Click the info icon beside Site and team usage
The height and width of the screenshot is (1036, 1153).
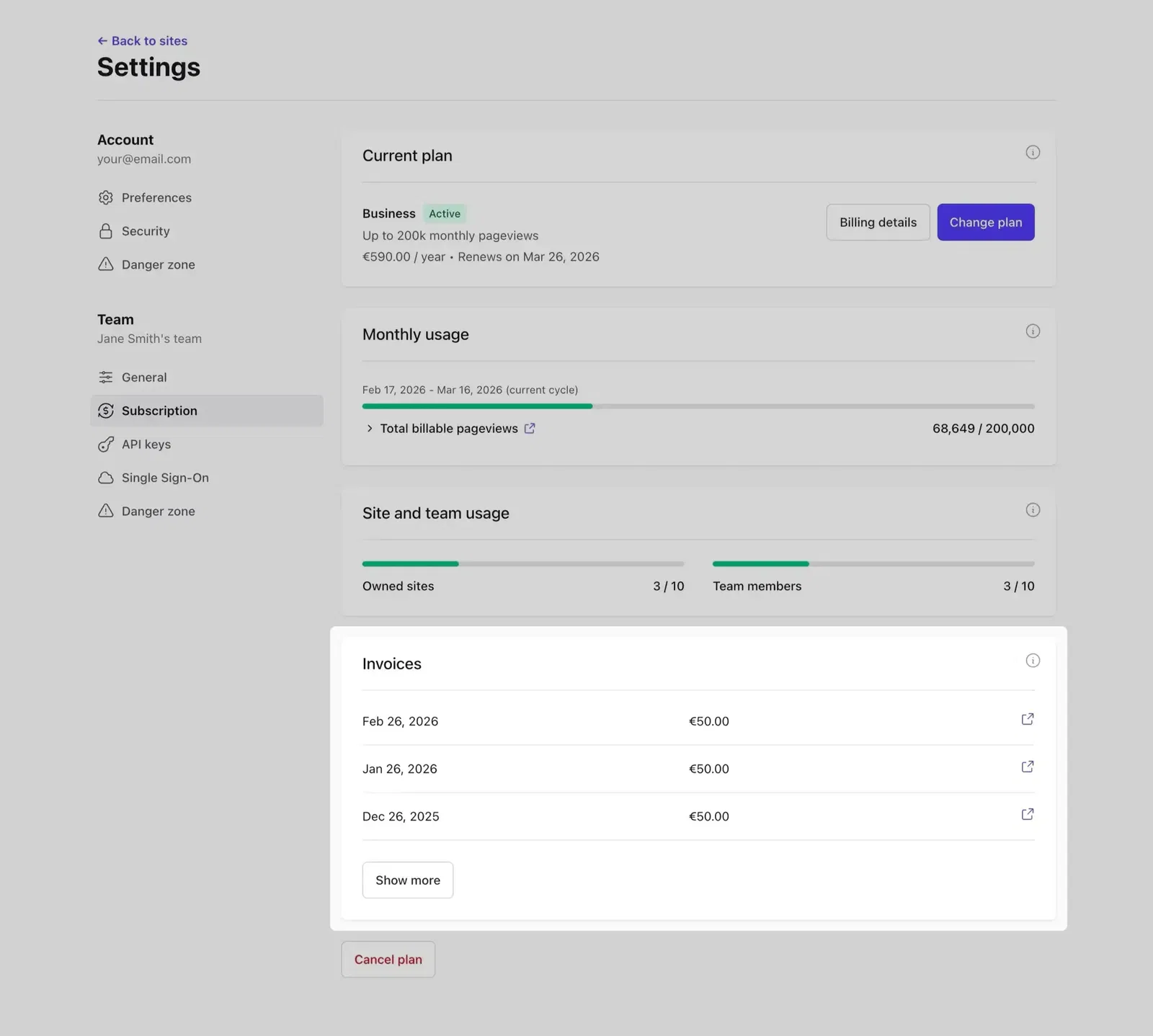(1033, 509)
